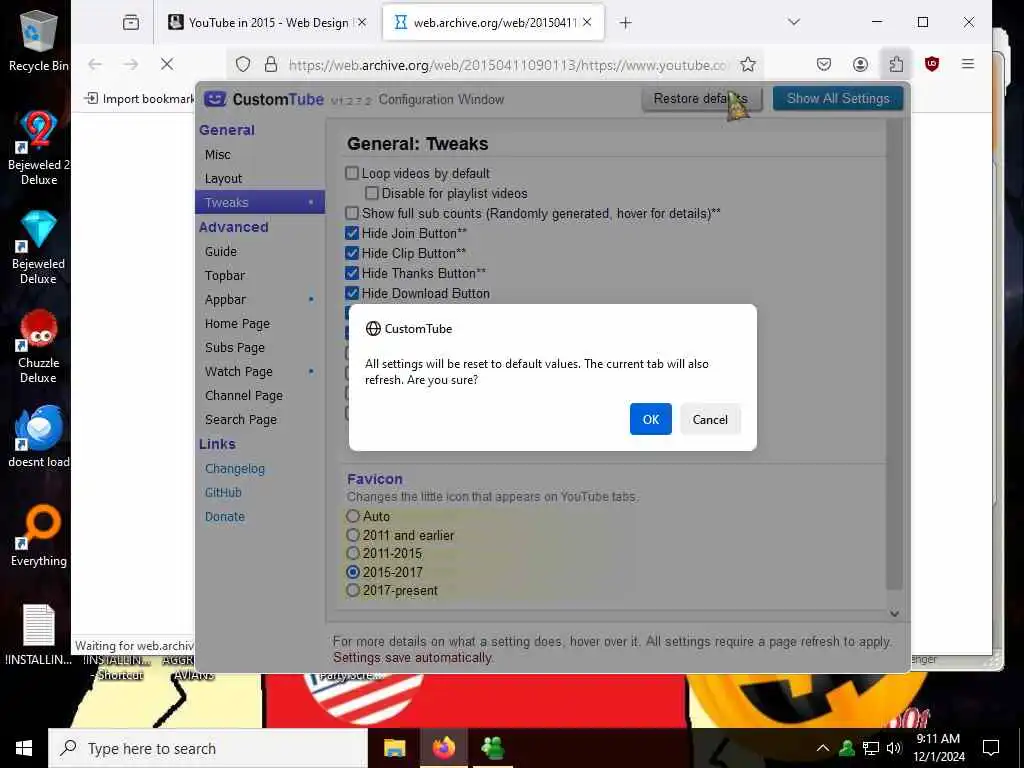Uncheck Hide Clip Button

pyautogui.click(x=352, y=253)
